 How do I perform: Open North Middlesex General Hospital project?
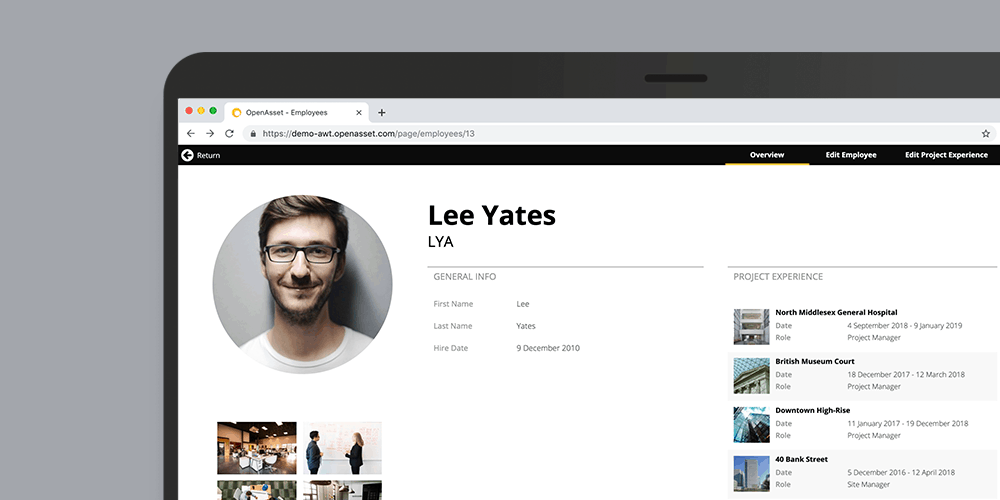pos(836,312)
